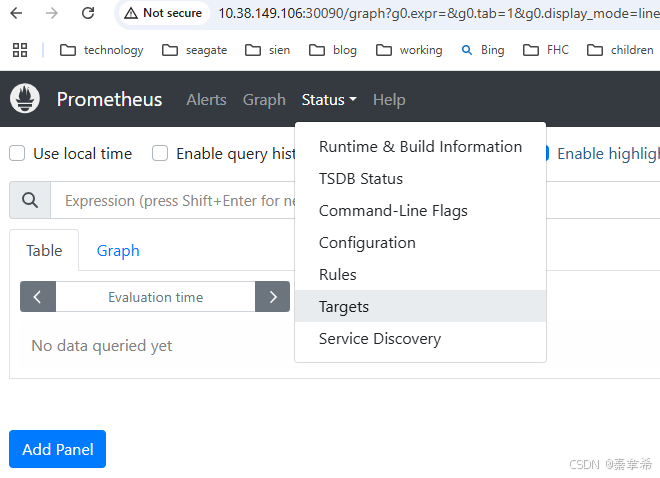Click the browser address bar URL
660x478 pixels.
pos(438,13)
